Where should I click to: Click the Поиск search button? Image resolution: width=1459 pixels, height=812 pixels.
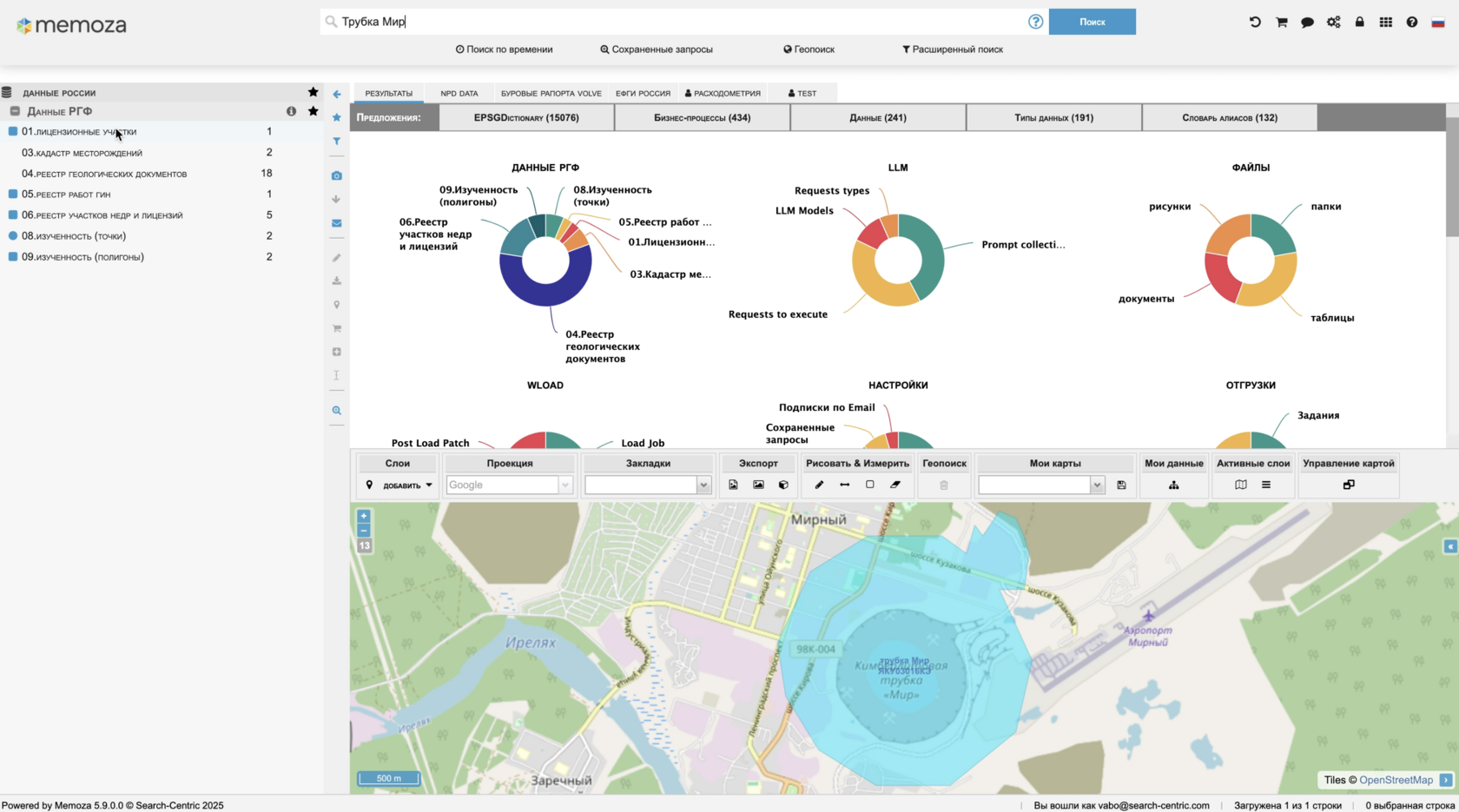(1093, 22)
